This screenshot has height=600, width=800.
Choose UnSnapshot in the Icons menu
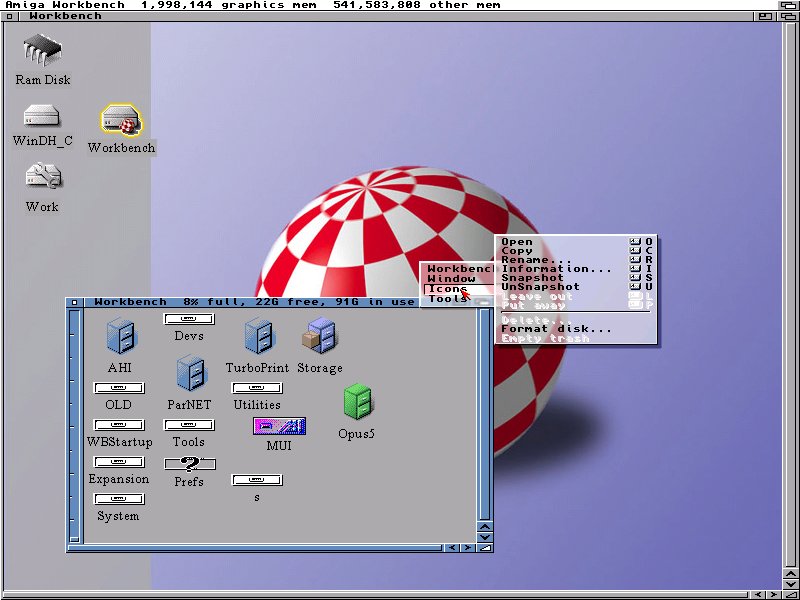tap(576, 287)
